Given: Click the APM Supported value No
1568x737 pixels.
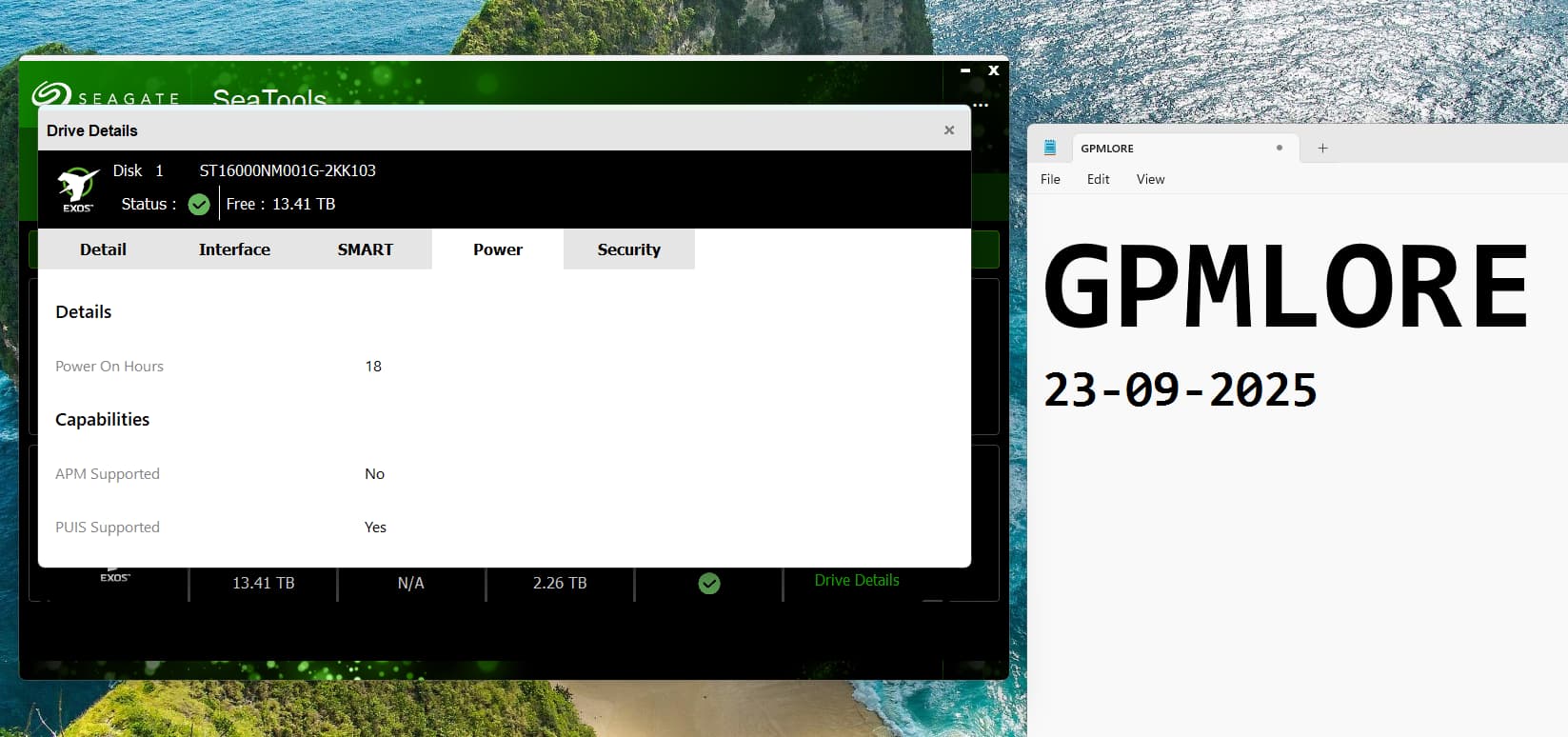Looking at the screenshot, I should point(375,474).
